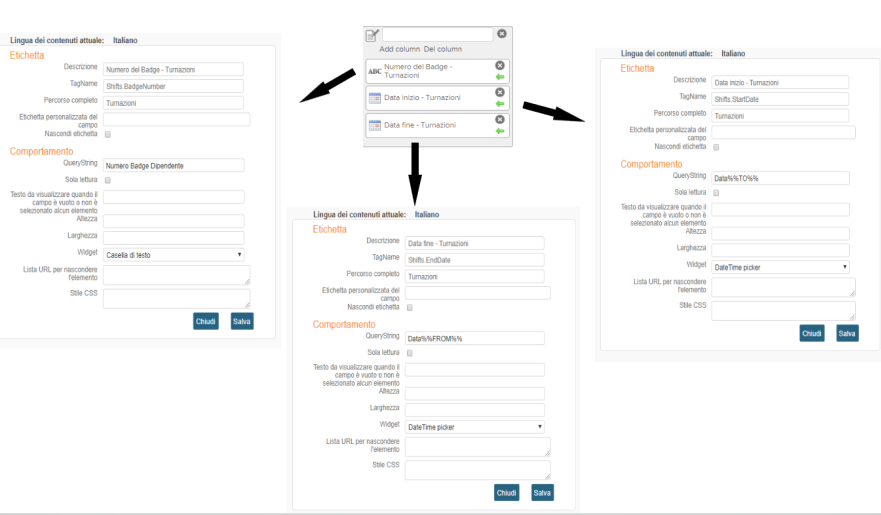The height and width of the screenshot is (515, 881).
Task: Click the calendar icon of Data inizio row
Action: coord(375,98)
